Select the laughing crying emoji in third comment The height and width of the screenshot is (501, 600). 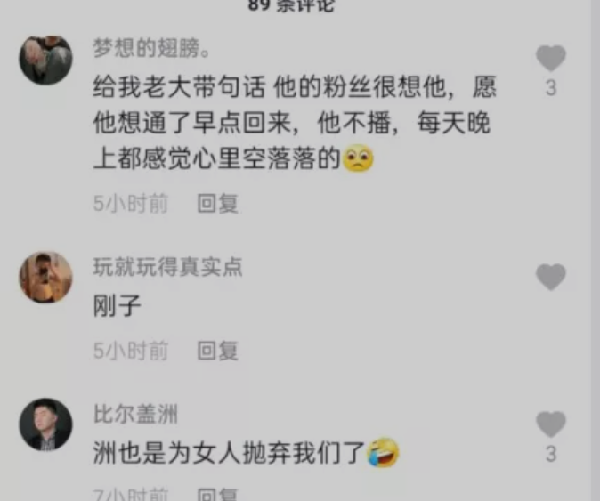(383, 453)
